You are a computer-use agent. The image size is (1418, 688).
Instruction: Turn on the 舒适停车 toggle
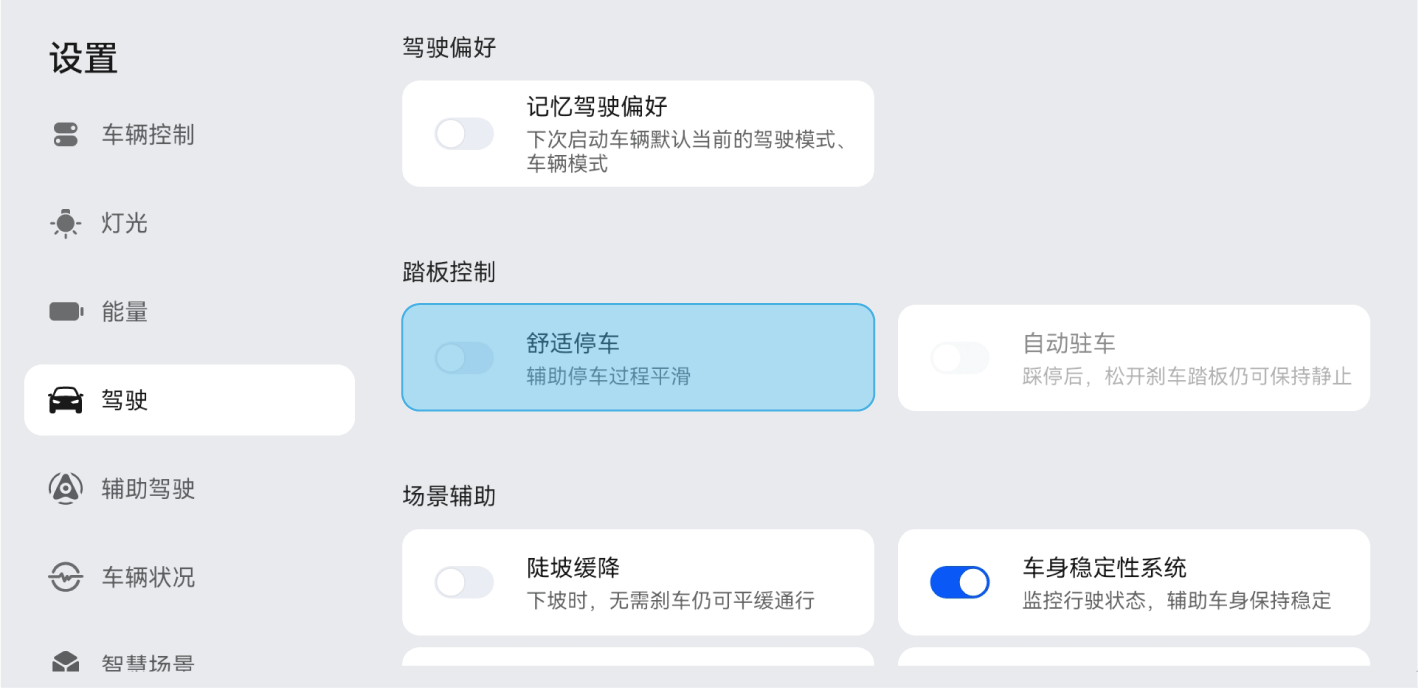coord(464,358)
